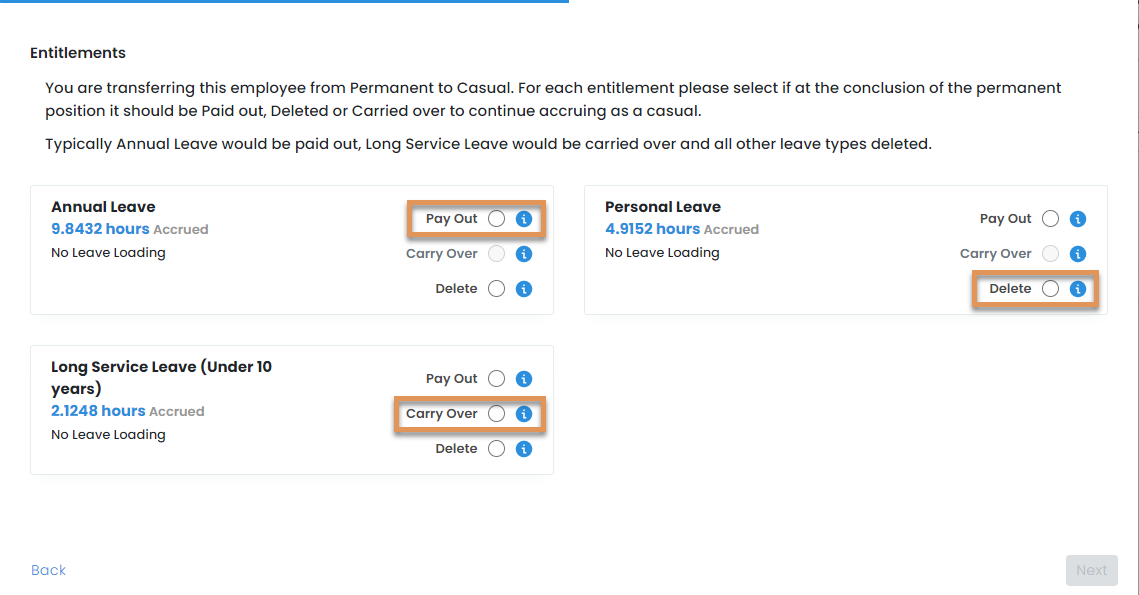Choose Pay Out for Personal Leave
Viewport: 1139px width, 595px height.
1050,219
